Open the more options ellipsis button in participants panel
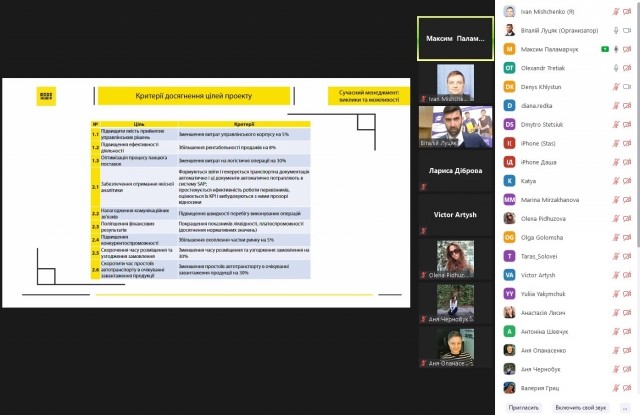The width and height of the screenshot is (640, 415). (x=624, y=408)
